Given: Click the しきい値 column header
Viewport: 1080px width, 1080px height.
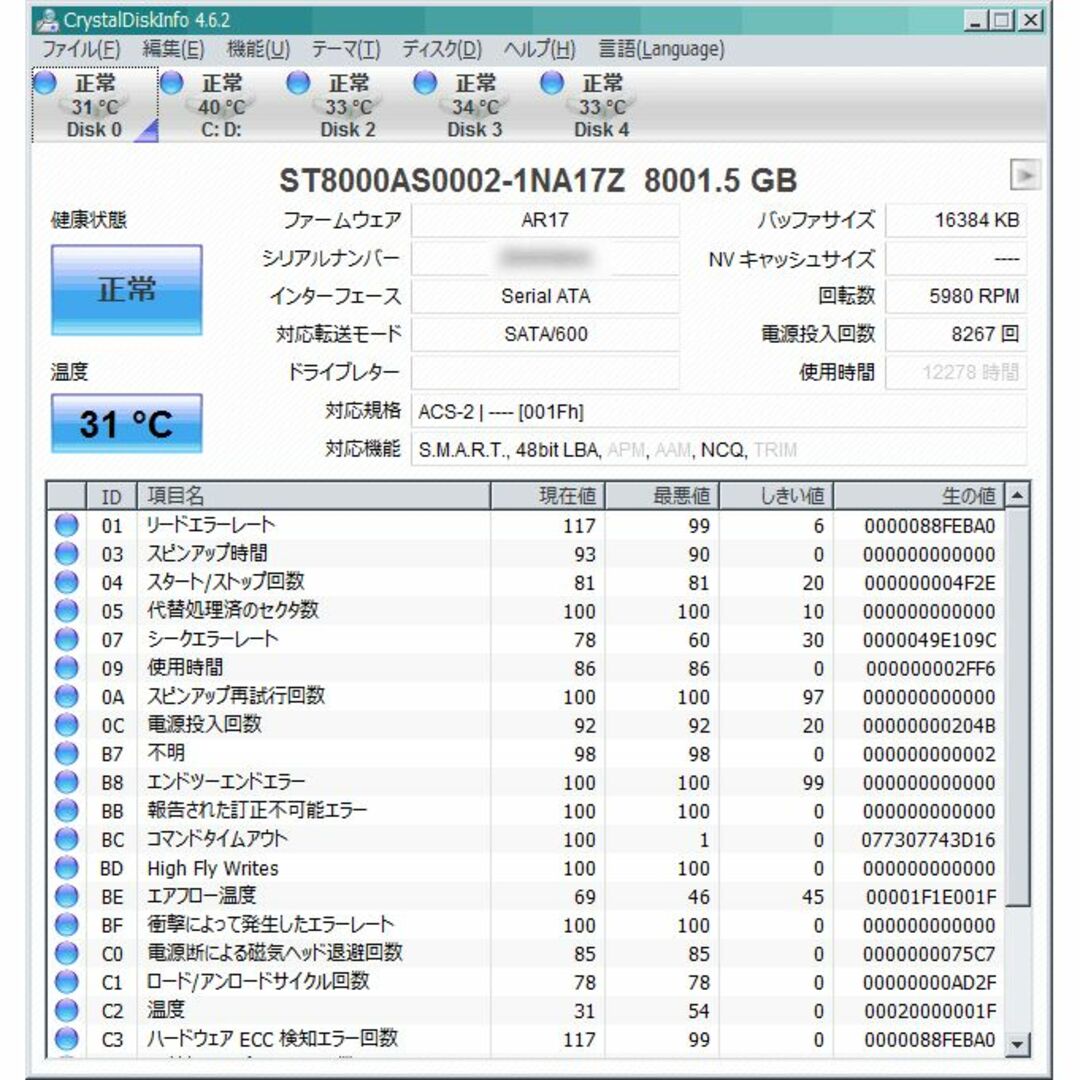Looking at the screenshot, I should point(776,496).
